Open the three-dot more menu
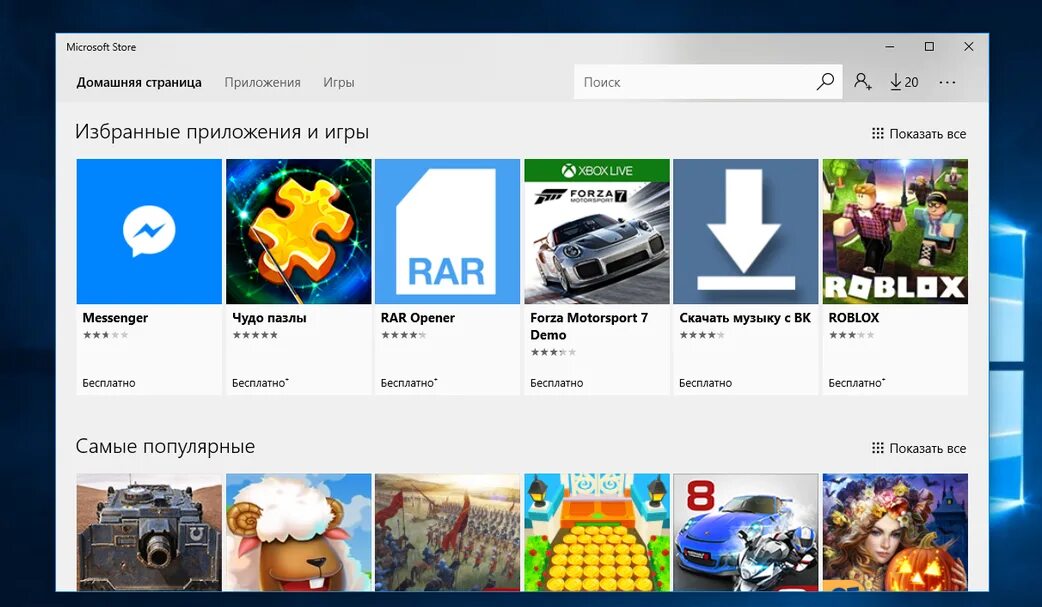 pyautogui.click(x=947, y=82)
